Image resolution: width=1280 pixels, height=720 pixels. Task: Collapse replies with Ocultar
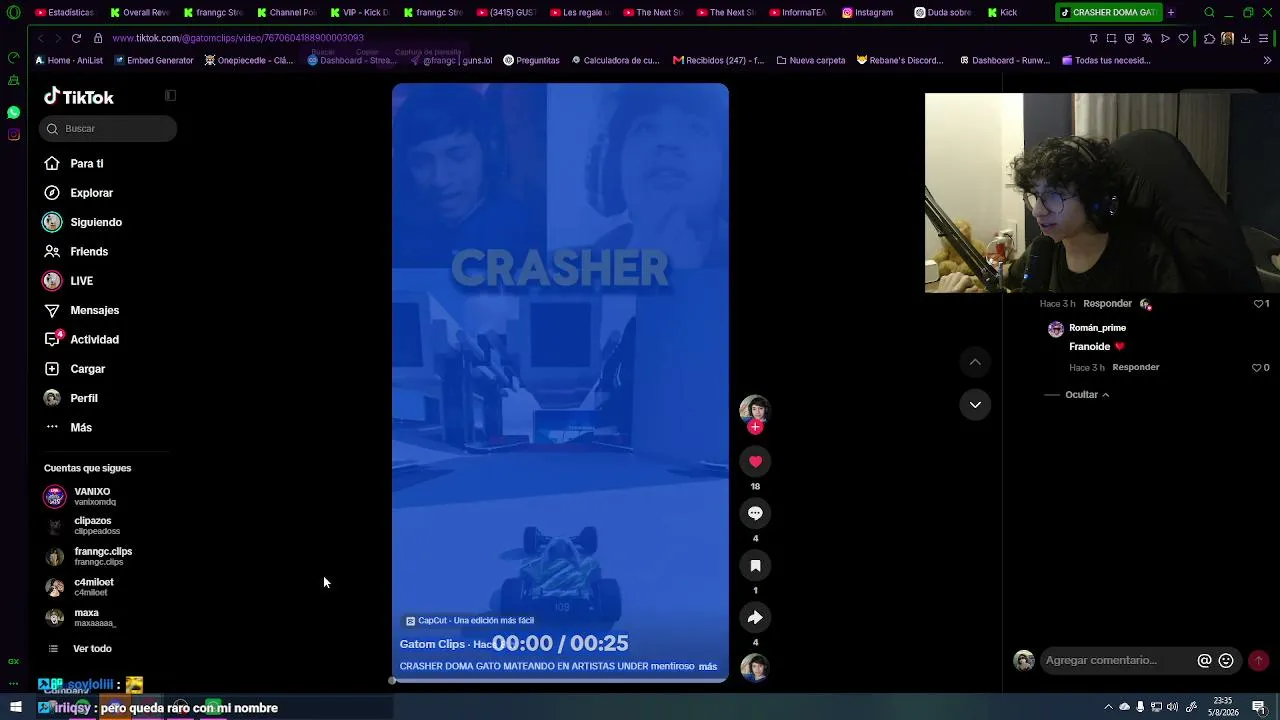click(1087, 395)
